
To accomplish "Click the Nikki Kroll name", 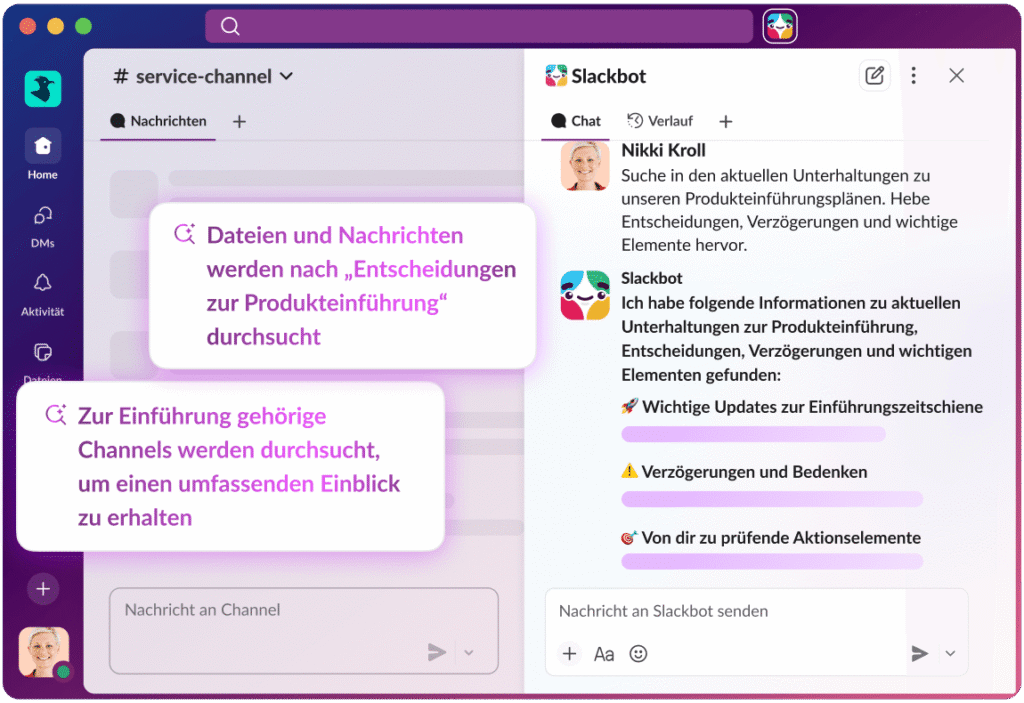I will tap(663, 150).
